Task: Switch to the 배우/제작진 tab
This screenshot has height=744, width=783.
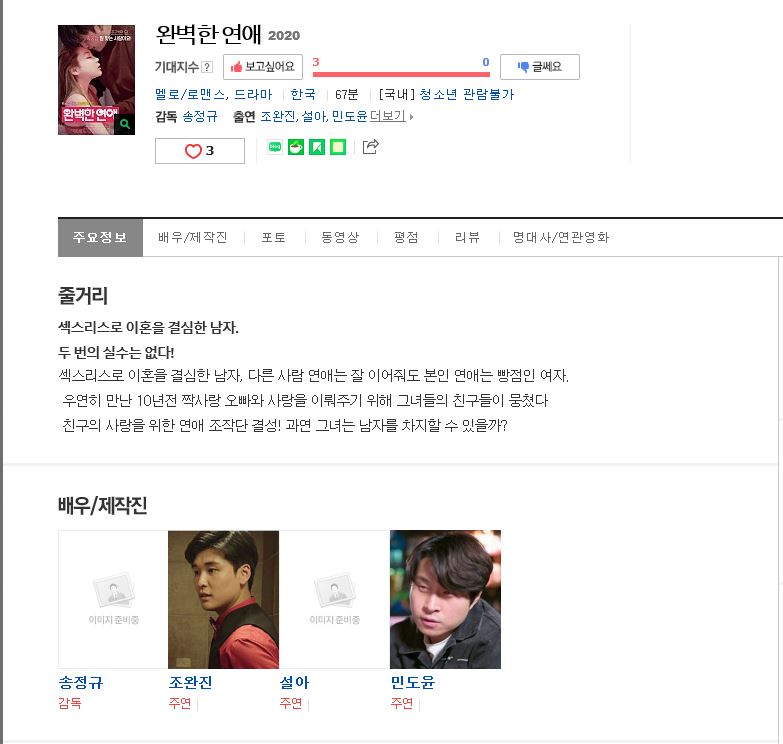Action: point(193,238)
